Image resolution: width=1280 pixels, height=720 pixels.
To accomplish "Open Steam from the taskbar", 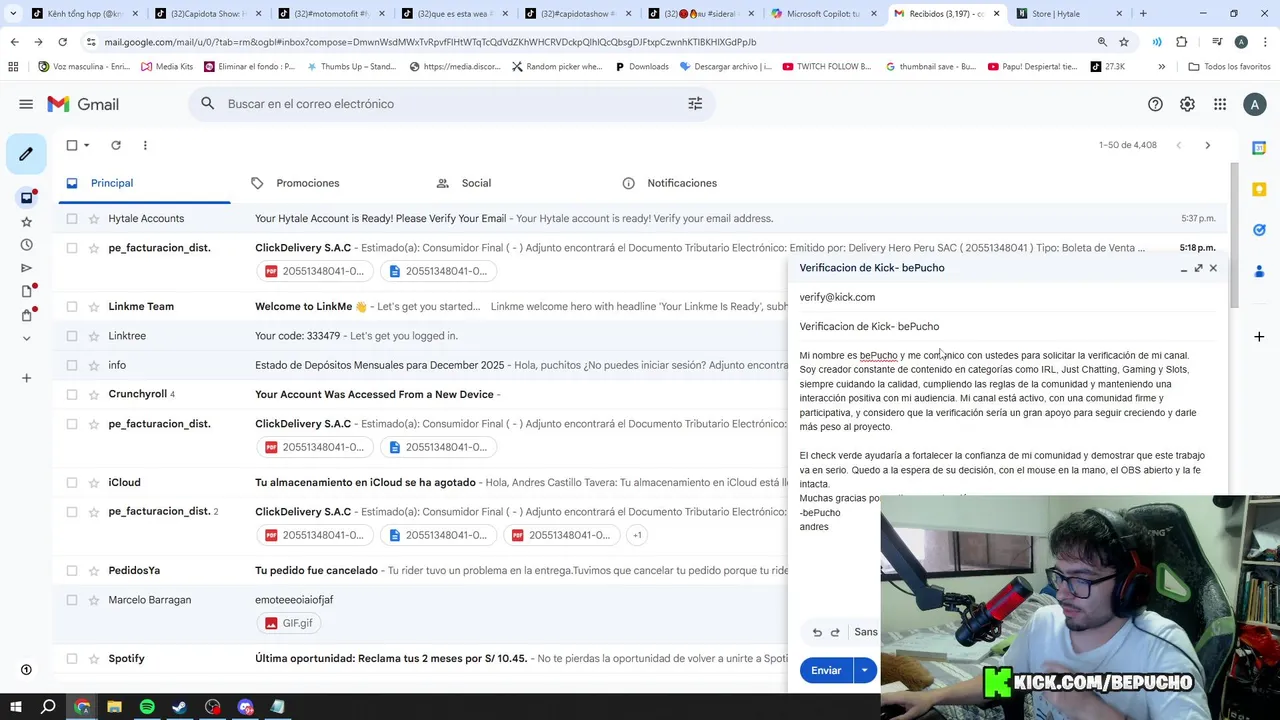I will click(180, 707).
